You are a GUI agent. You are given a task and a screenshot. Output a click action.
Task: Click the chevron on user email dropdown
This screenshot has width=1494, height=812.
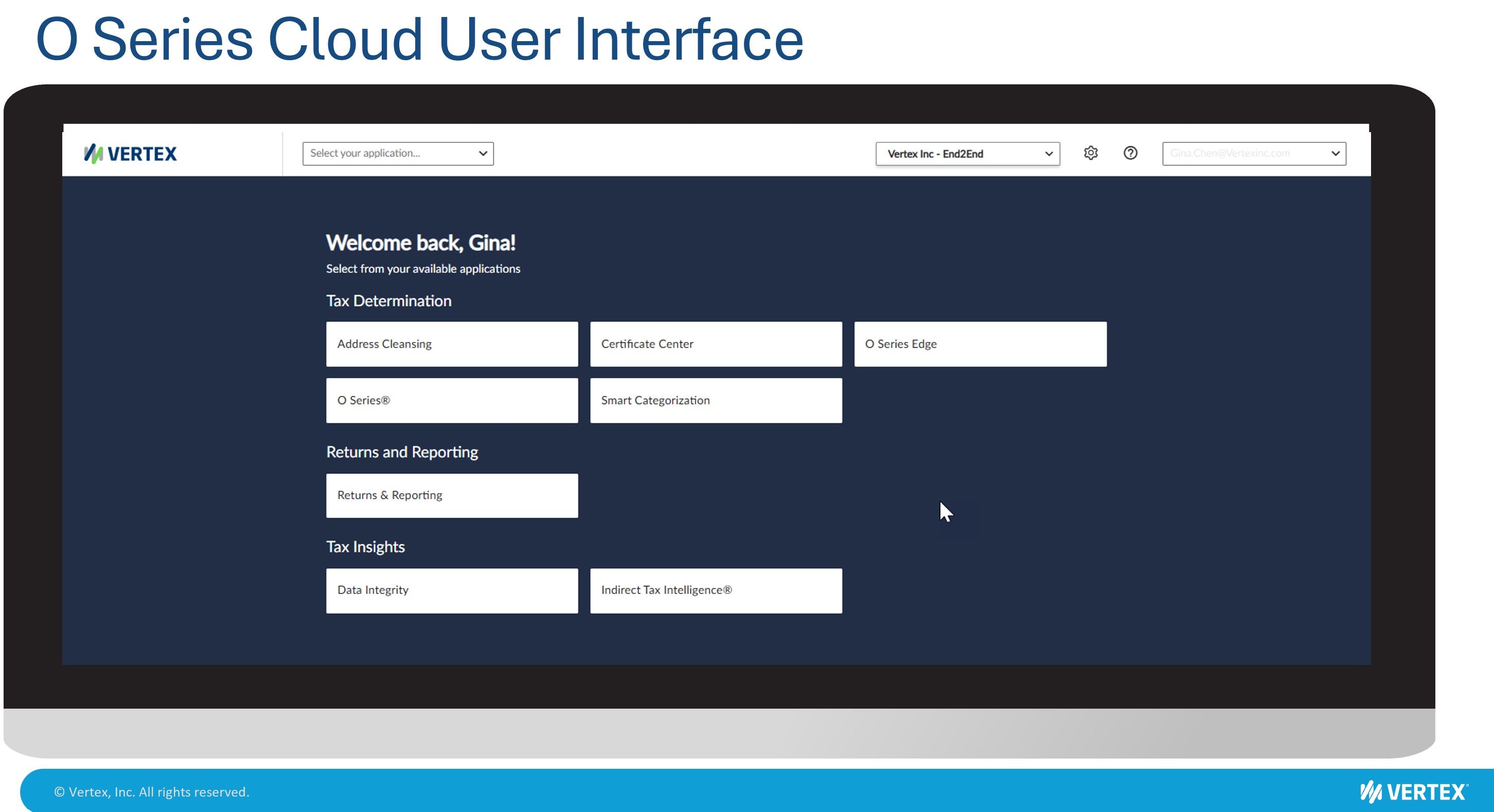click(1335, 154)
